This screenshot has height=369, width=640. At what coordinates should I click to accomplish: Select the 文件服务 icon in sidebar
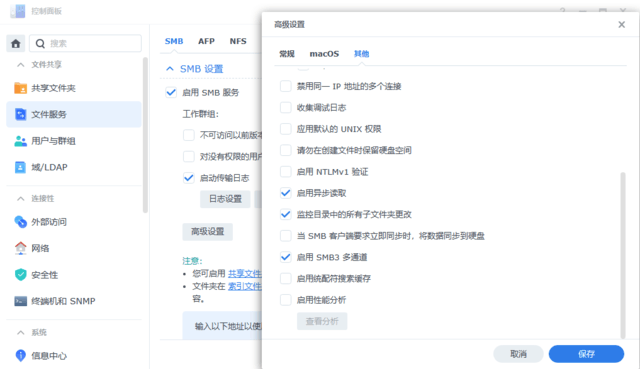20,114
